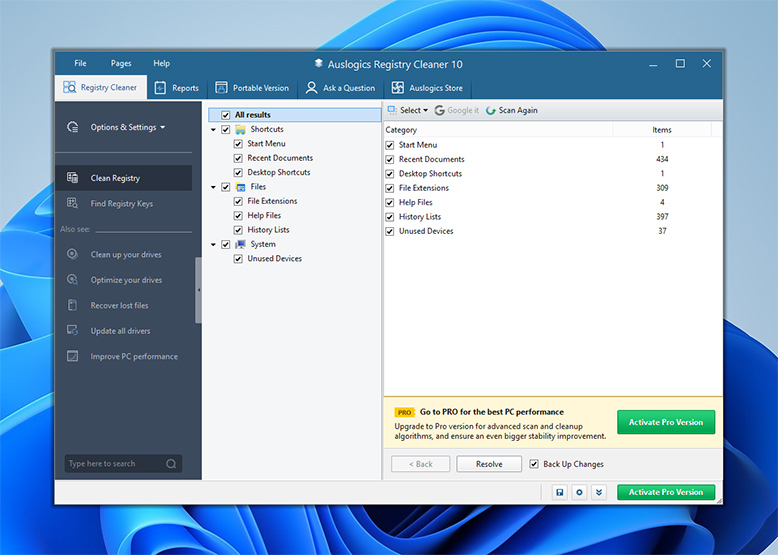Image resolution: width=778 pixels, height=555 pixels.
Task: Click the double chevron down icon
Action: (x=599, y=492)
